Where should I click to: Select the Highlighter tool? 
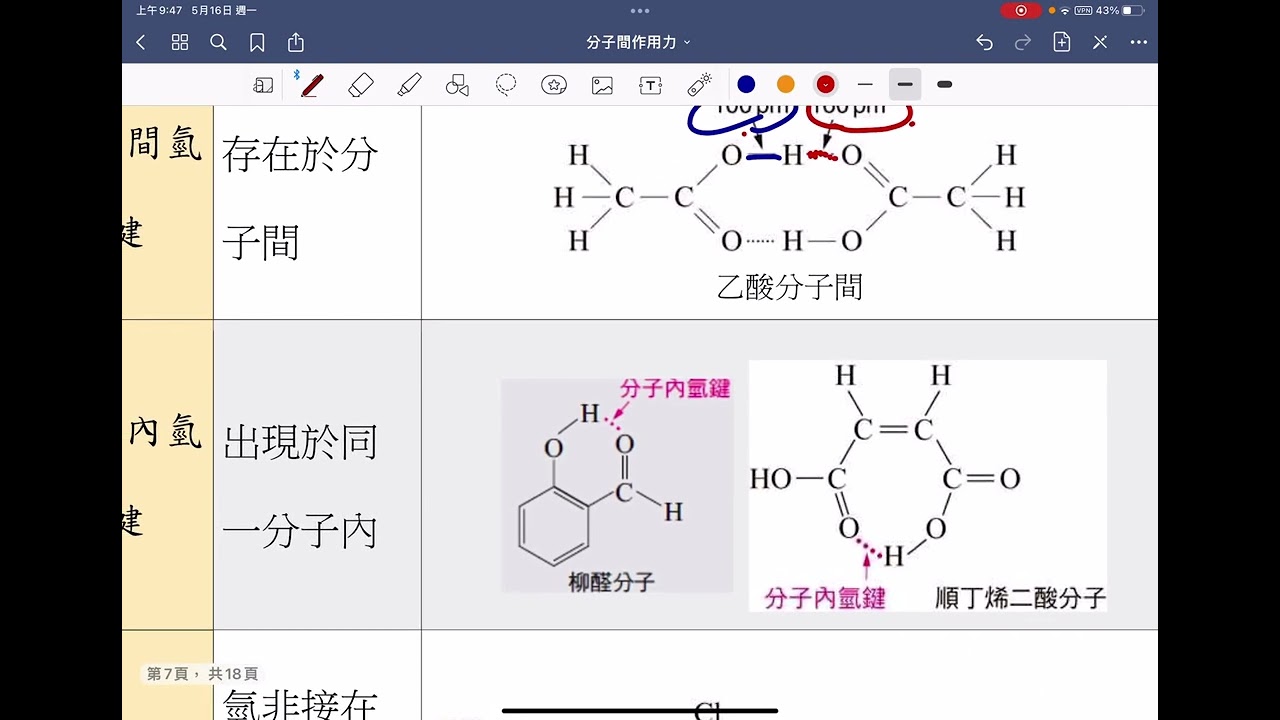click(x=409, y=85)
